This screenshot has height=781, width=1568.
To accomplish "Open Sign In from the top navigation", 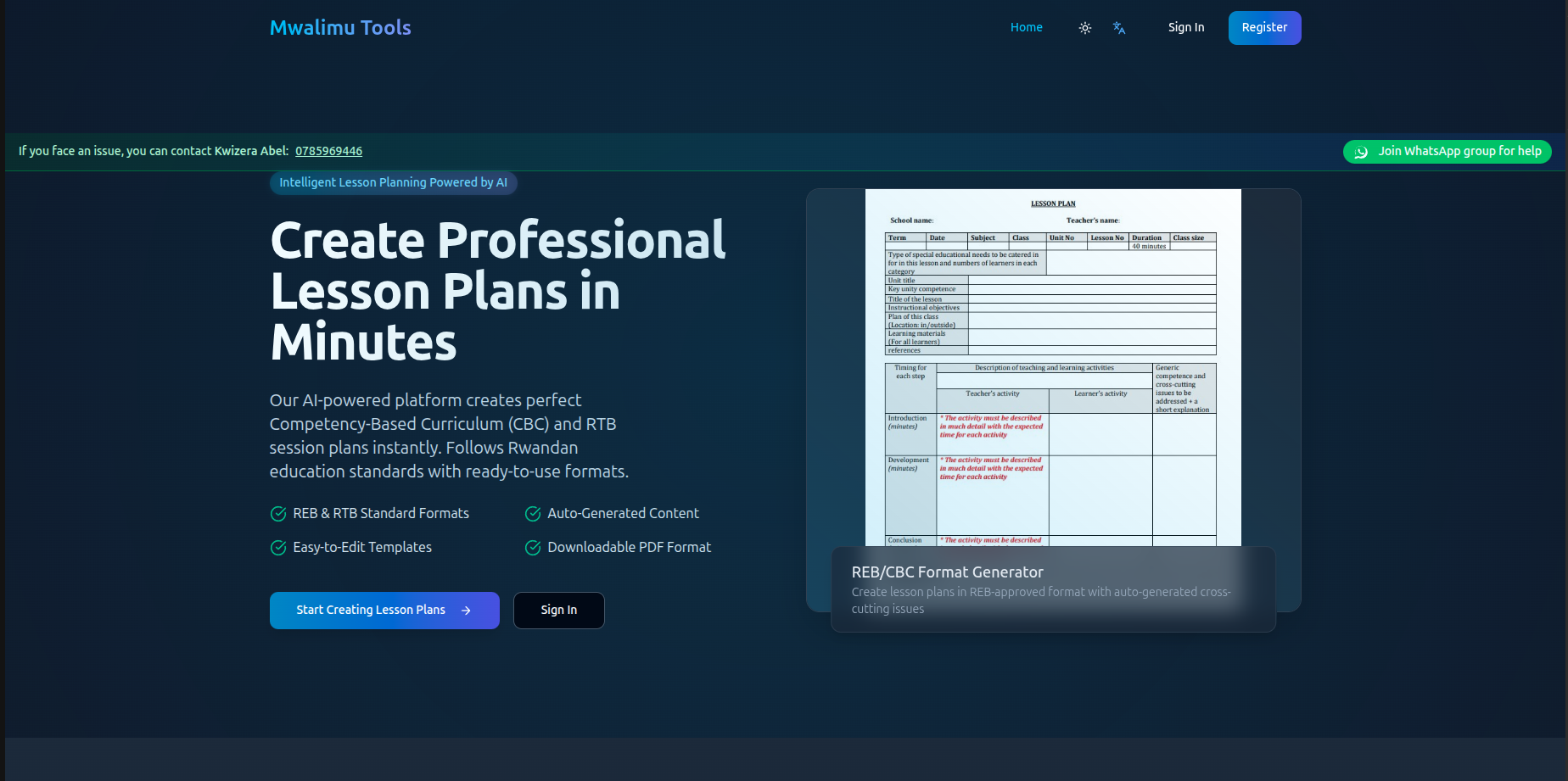I will (1185, 27).
